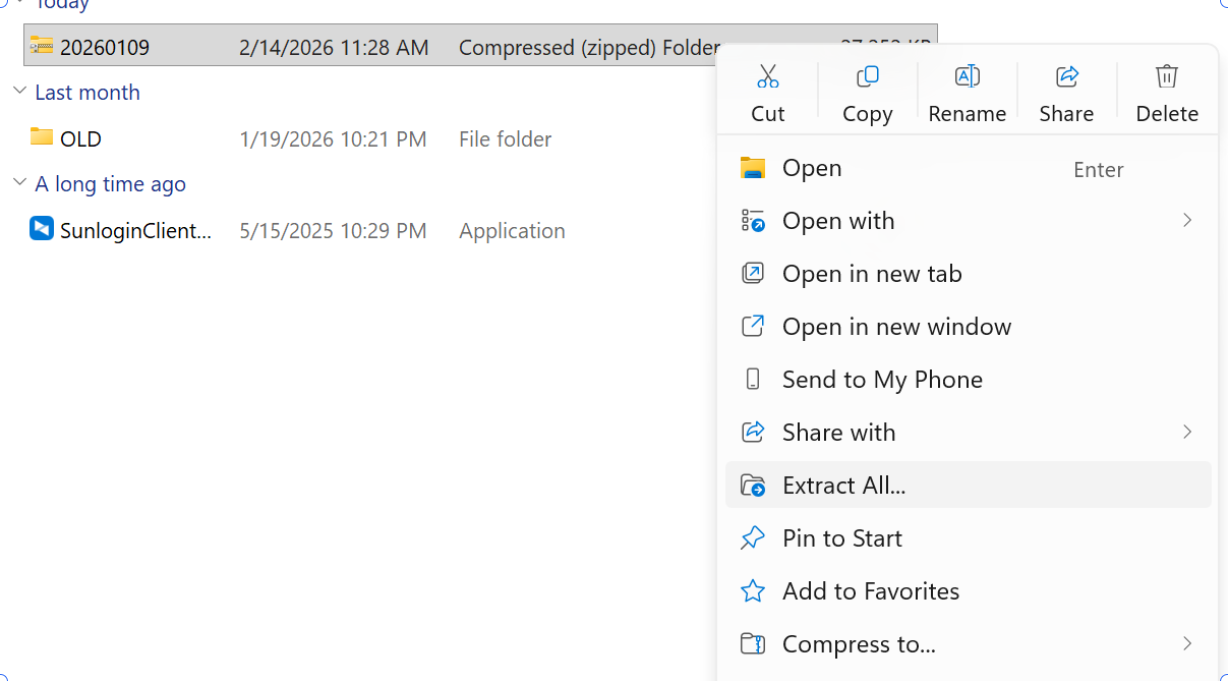Select the SunloginClient application icon
Screen dimensions: 1228x681
(41, 230)
